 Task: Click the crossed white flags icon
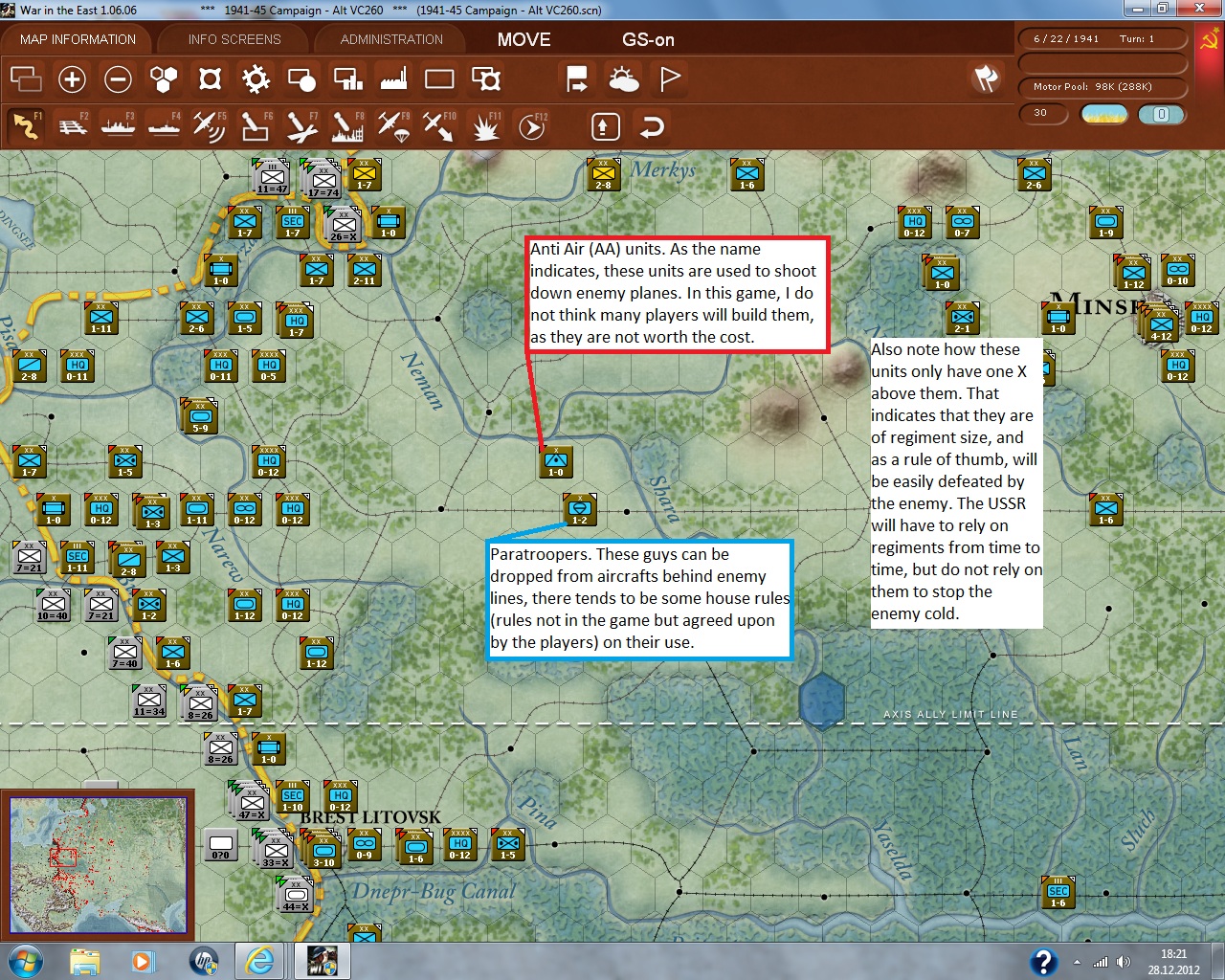point(986,78)
